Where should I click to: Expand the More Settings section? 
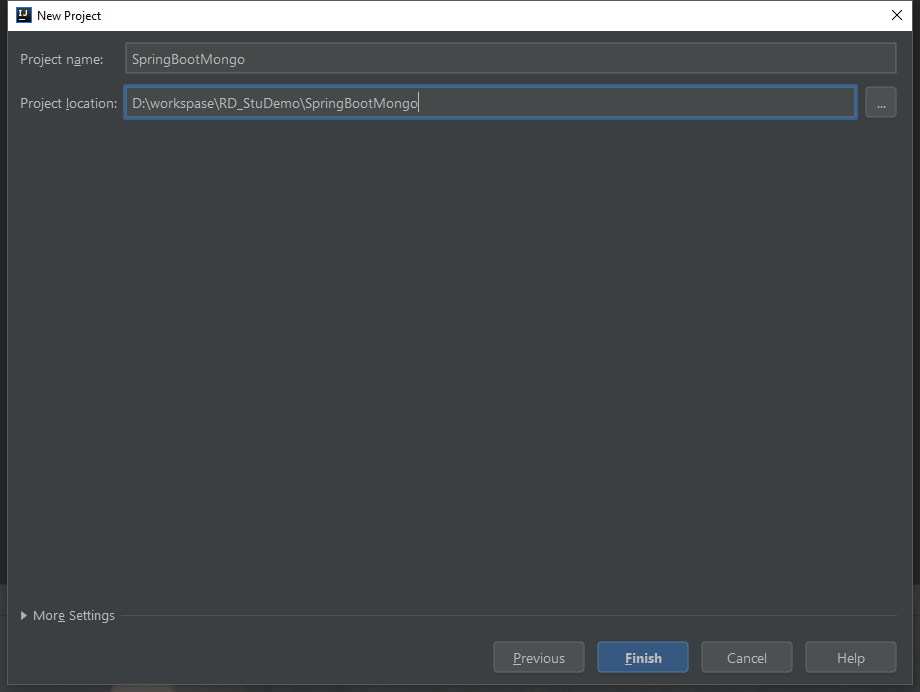coord(67,615)
